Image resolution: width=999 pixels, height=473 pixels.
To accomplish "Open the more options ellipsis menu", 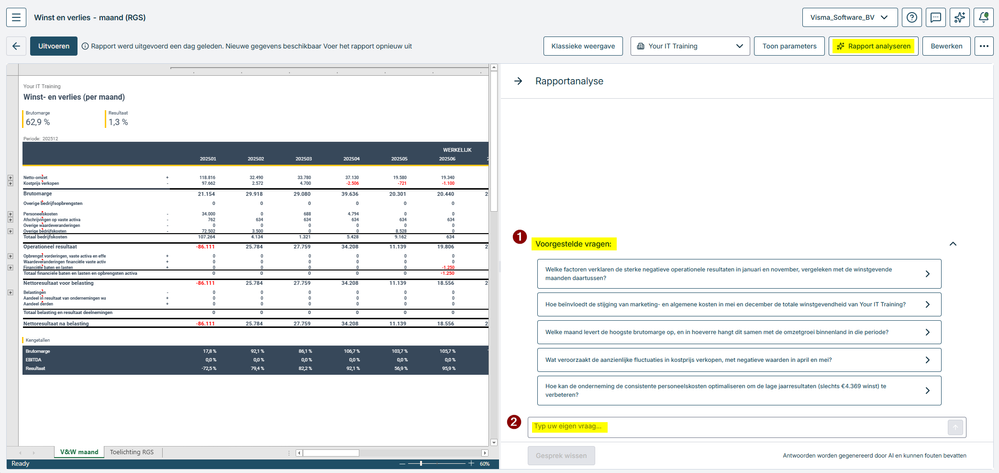I will (x=984, y=47).
